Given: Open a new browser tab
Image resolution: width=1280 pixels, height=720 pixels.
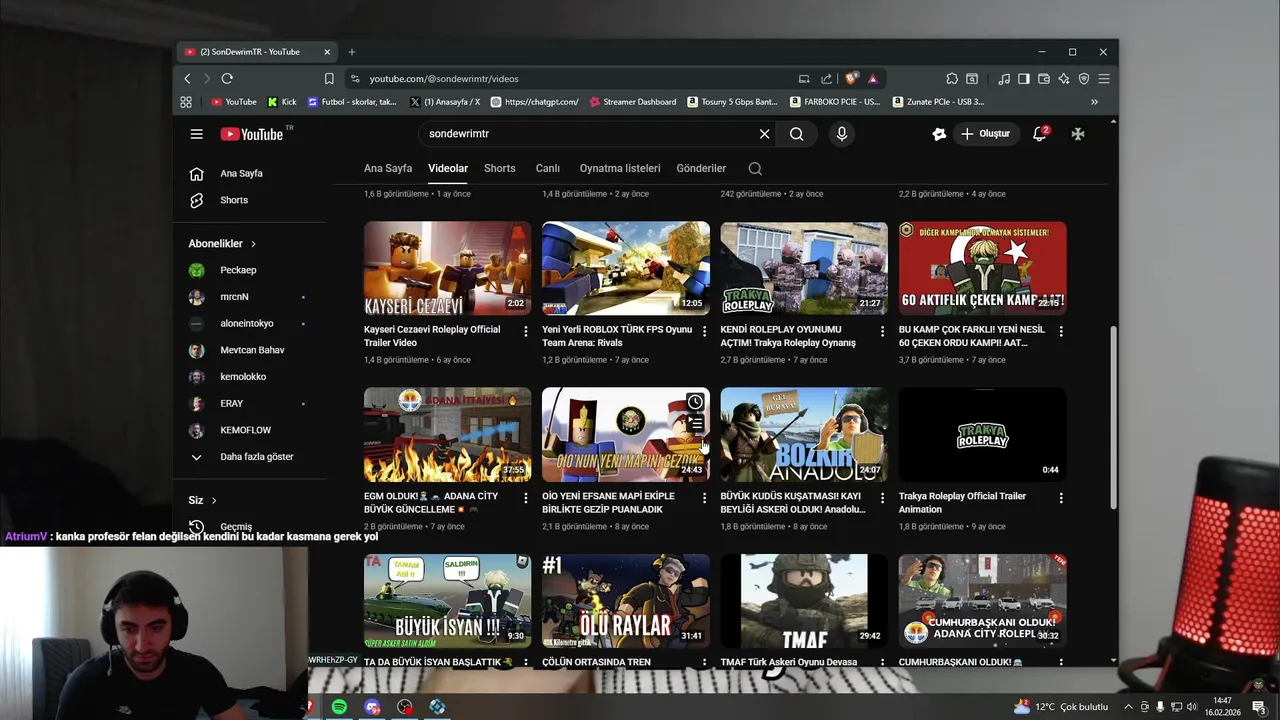Looking at the screenshot, I should coord(351,52).
